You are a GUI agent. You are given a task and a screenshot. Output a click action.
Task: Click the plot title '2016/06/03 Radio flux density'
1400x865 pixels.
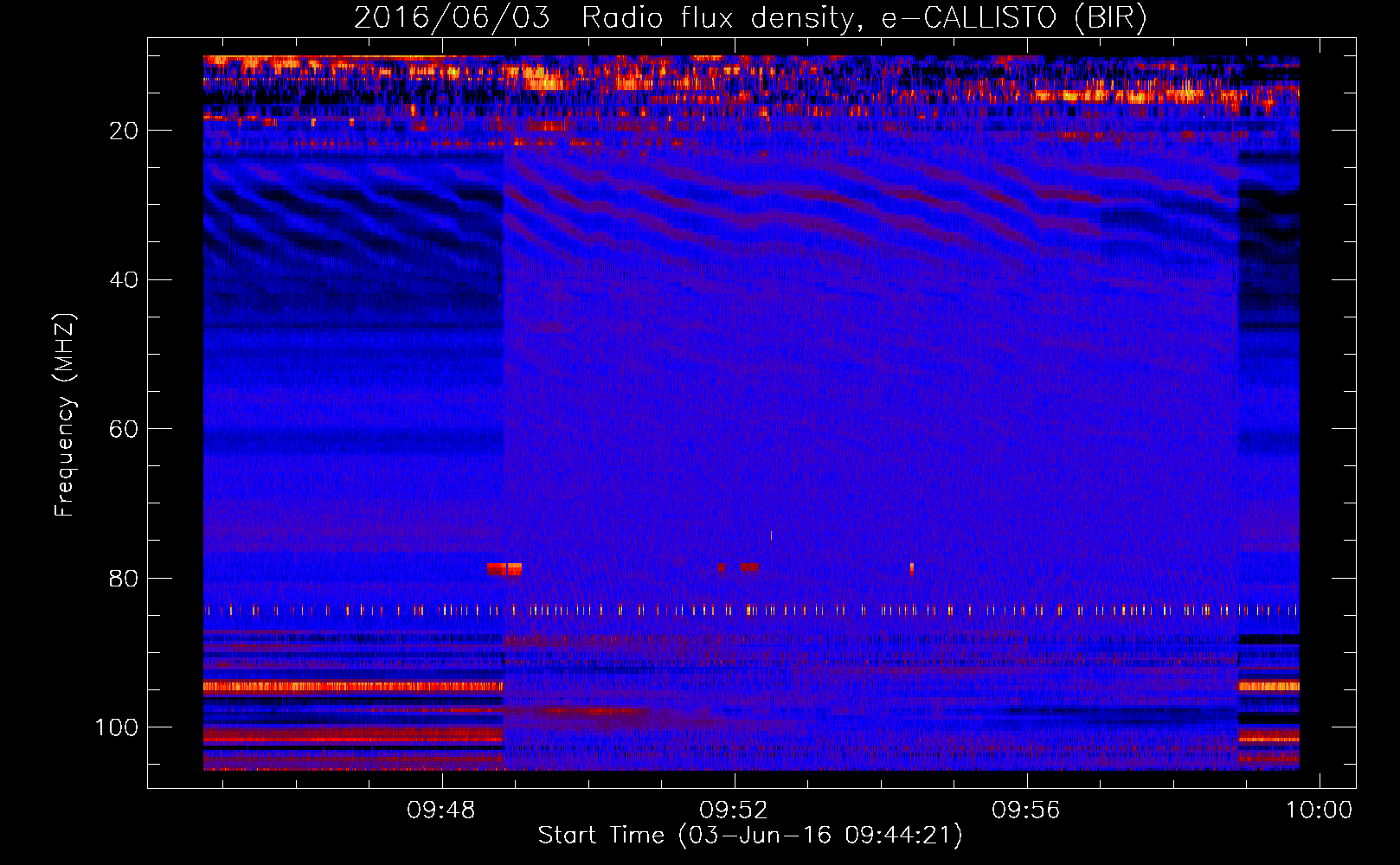[x=604, y=17]
